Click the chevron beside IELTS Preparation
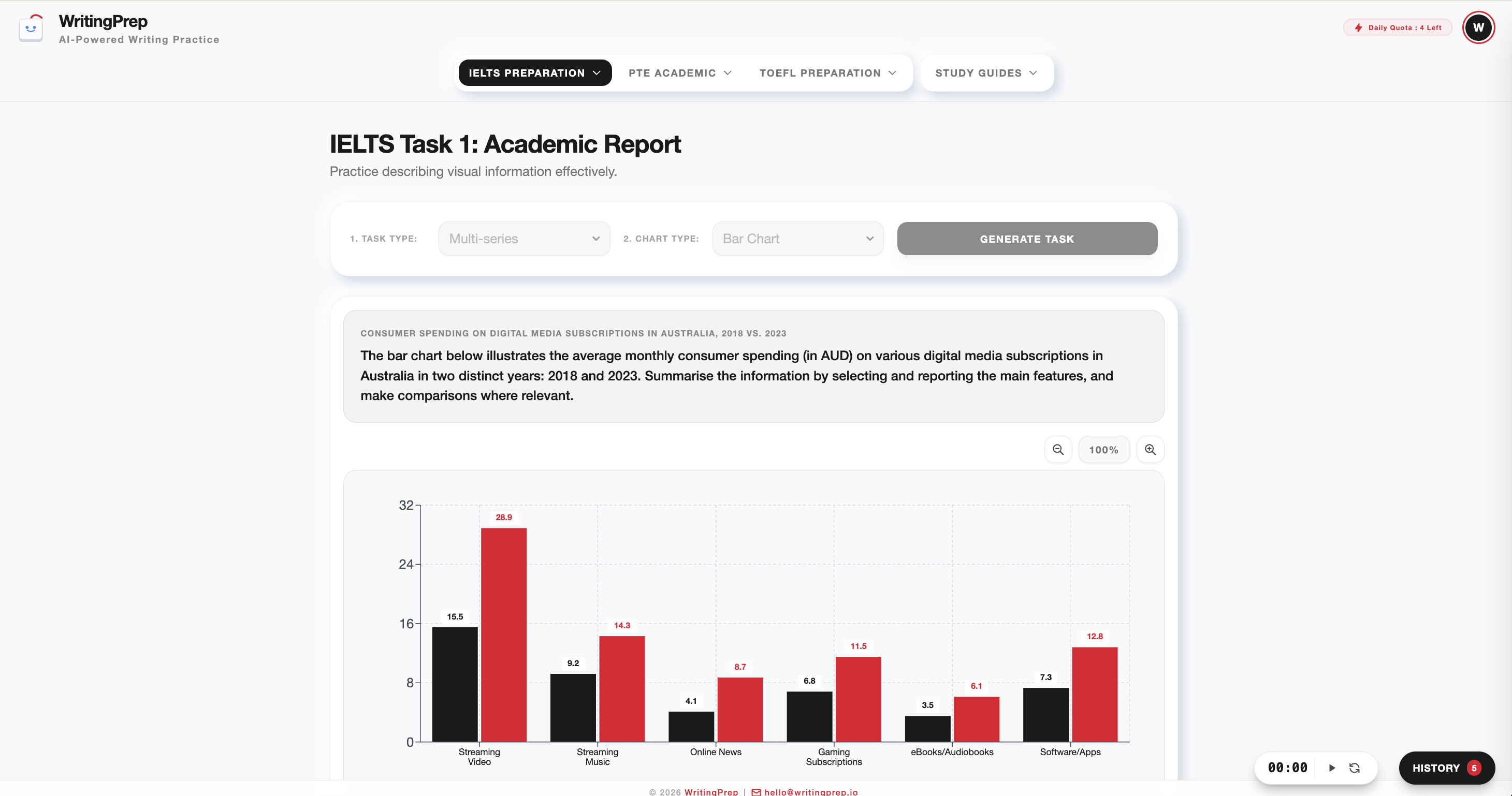 [597, 73]
